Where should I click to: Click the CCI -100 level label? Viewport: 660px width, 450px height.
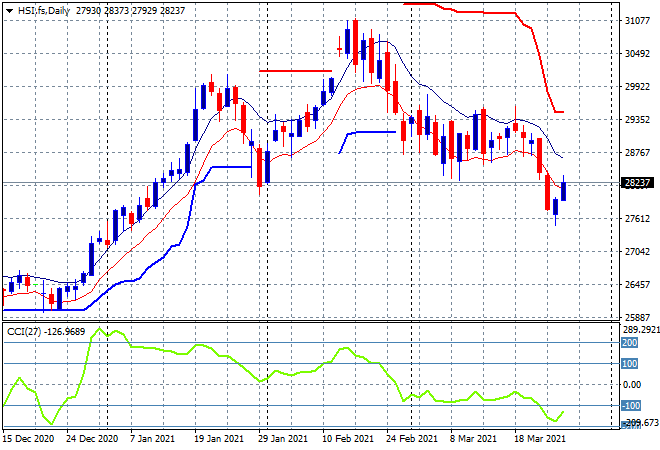[631, 406]
